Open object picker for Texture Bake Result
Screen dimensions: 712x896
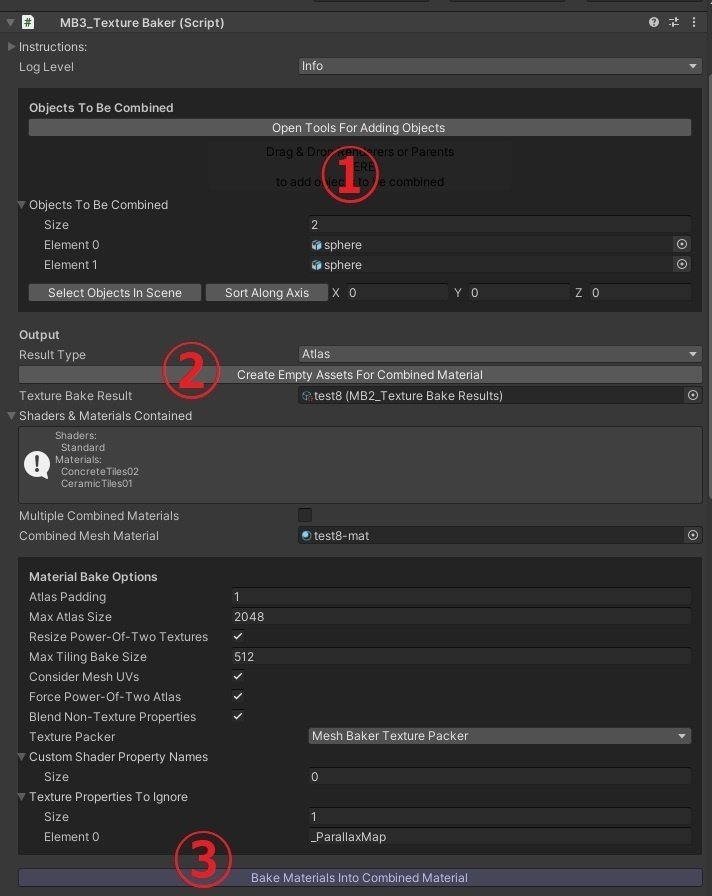point(693,395)
